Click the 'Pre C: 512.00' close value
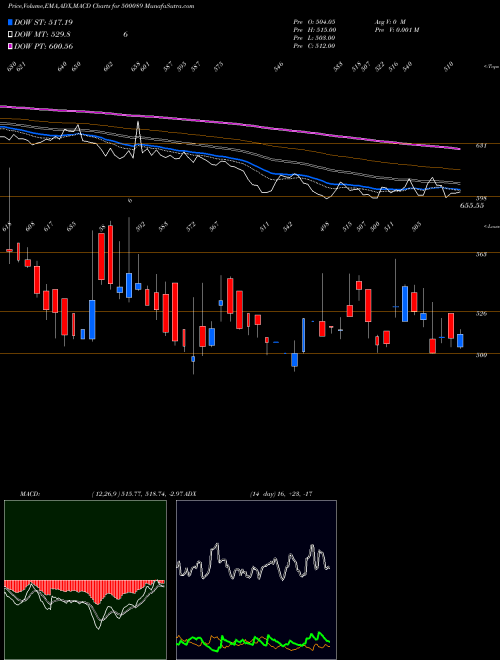Screen dimensions: 500x660 [314, 46]
